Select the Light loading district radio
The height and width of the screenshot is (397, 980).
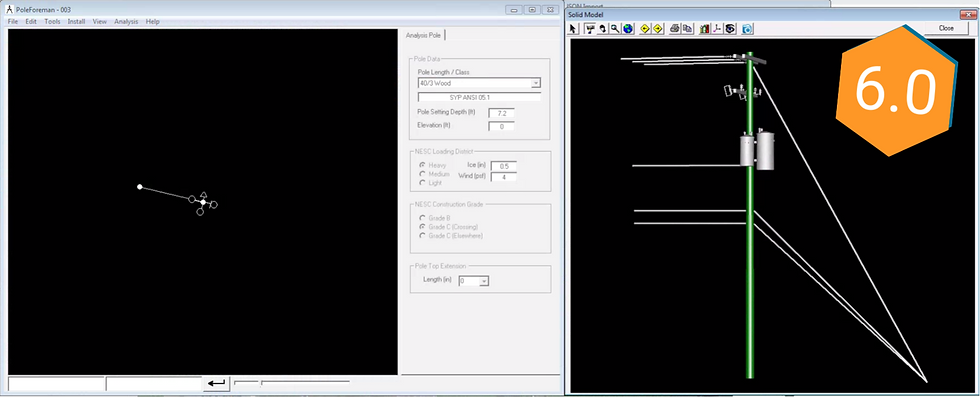coord(423,183)
